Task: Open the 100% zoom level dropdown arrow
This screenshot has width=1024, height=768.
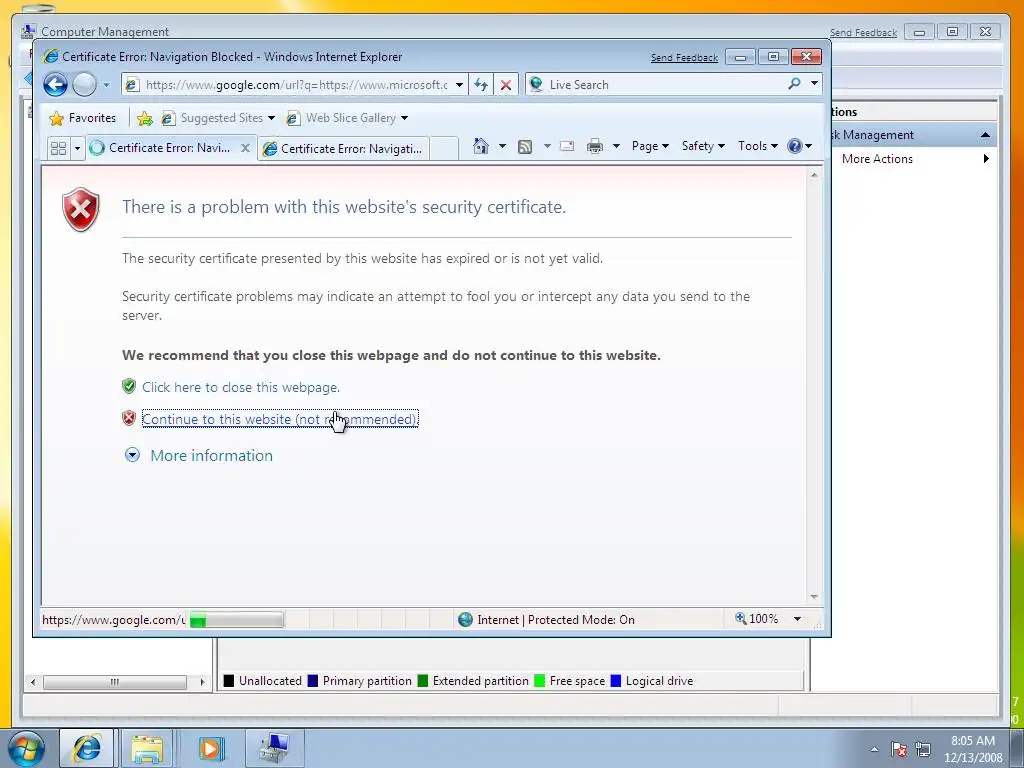Action: (x=797, y=619)
